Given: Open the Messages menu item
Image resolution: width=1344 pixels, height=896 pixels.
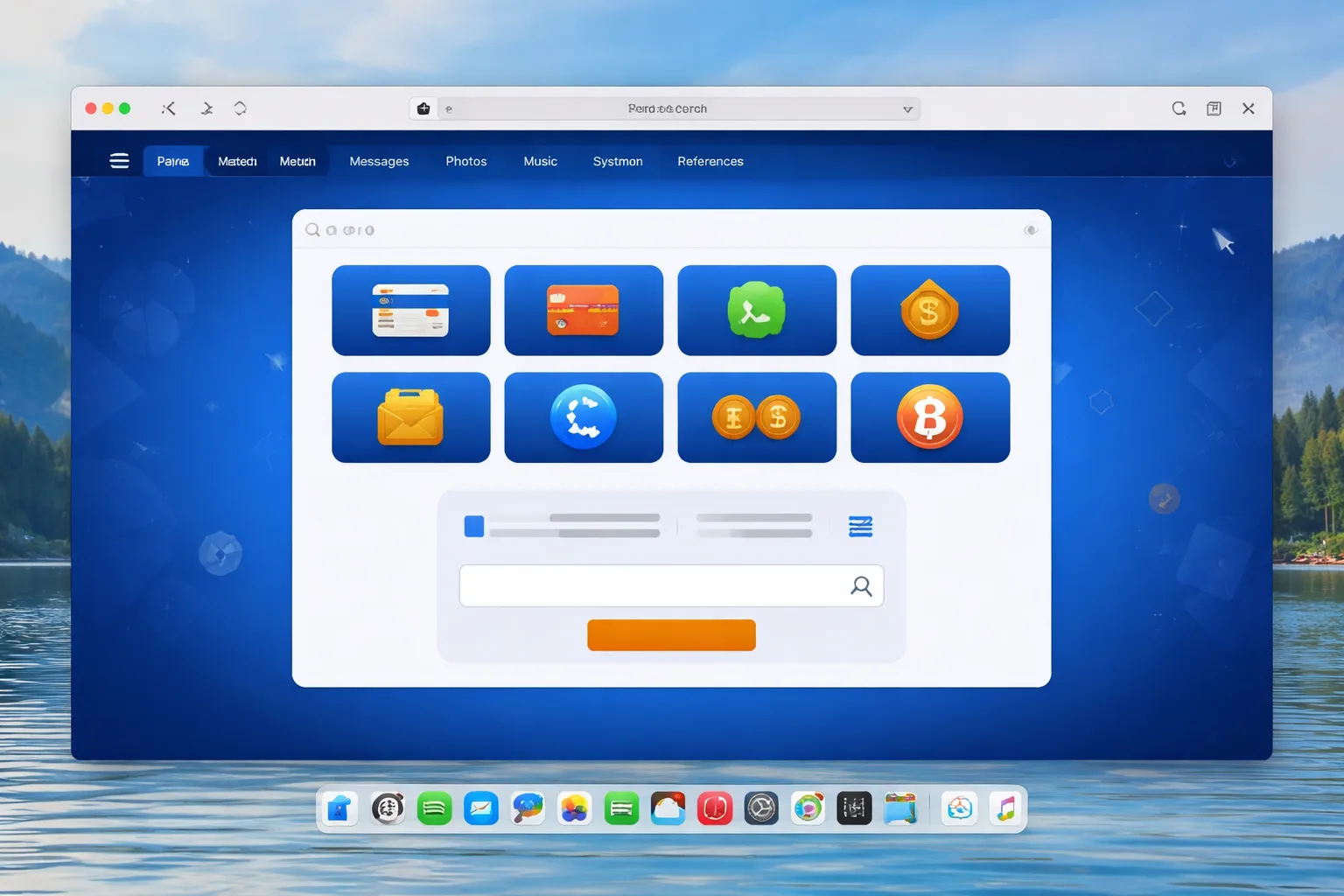Looking at the screenshot, I should click(379, 161).
